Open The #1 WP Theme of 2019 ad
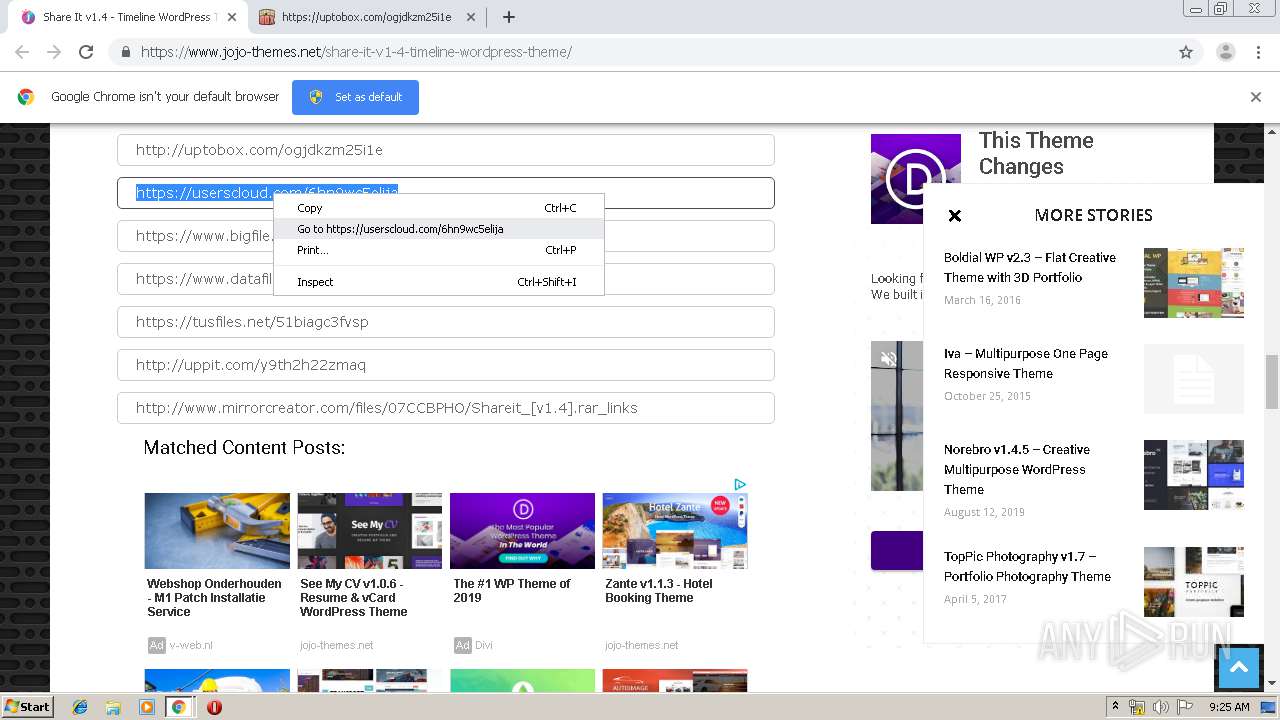 (512, 591)
